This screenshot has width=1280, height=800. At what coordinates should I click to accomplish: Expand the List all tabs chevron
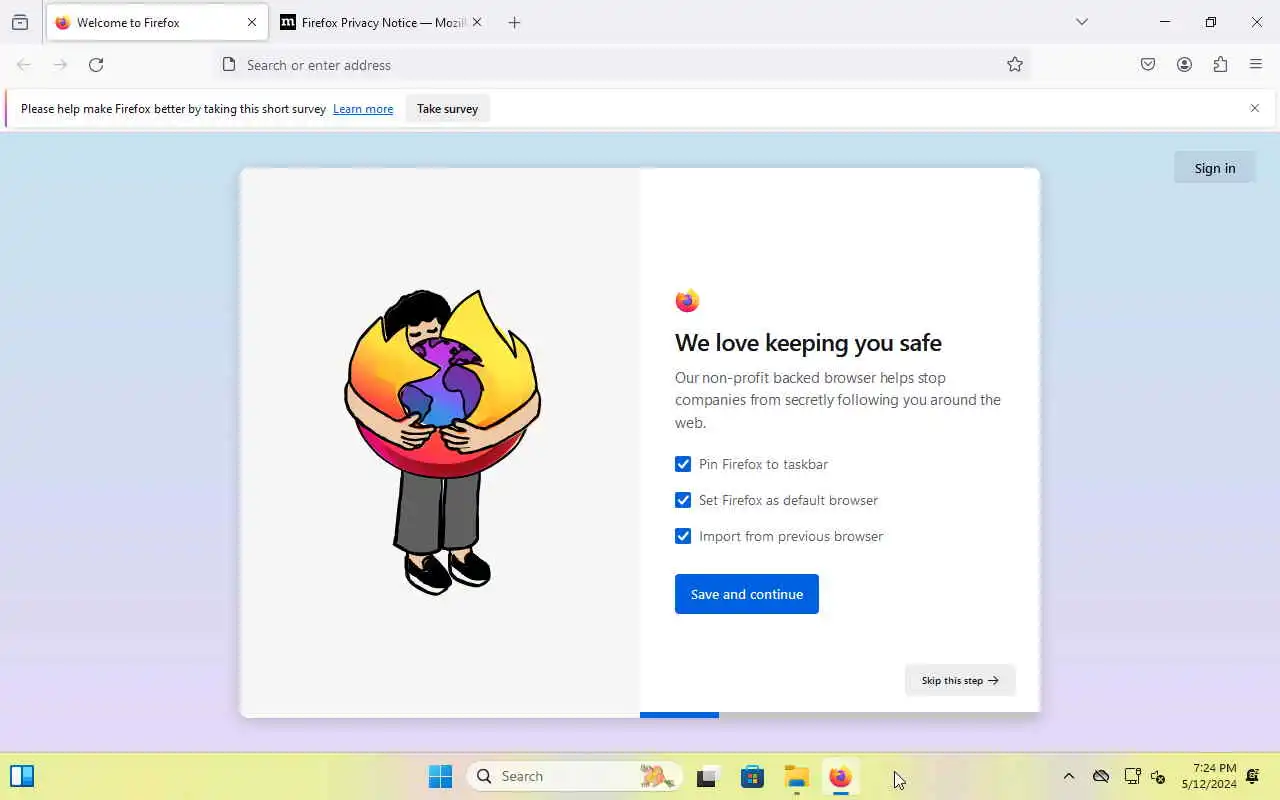(x=1082, y=22)
